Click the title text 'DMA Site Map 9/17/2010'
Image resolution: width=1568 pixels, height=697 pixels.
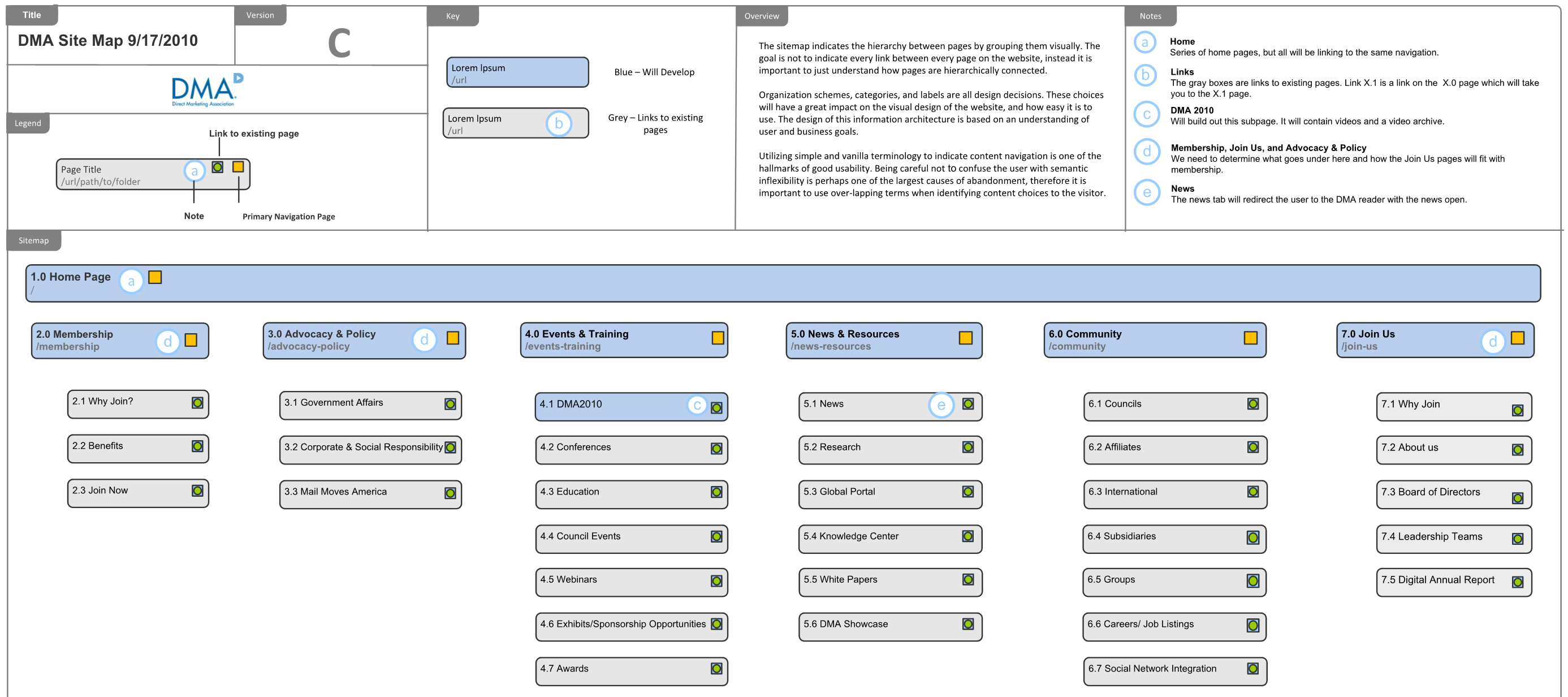tap(108, 41)
